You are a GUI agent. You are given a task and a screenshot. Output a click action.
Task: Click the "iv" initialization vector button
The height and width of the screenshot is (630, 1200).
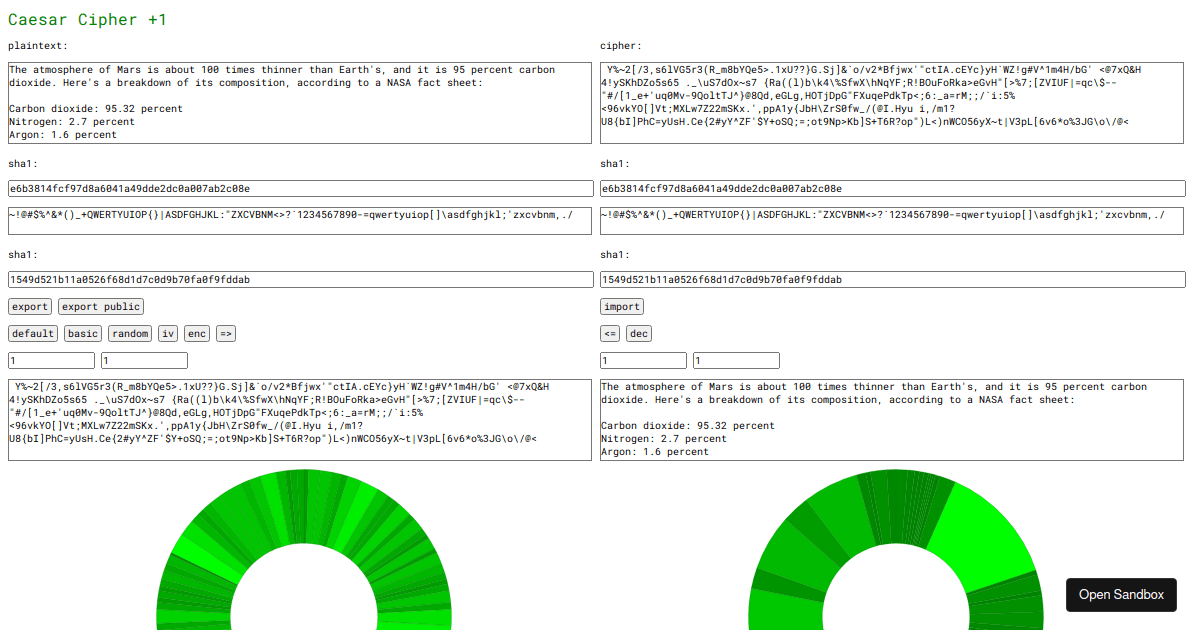pos(167,333)
